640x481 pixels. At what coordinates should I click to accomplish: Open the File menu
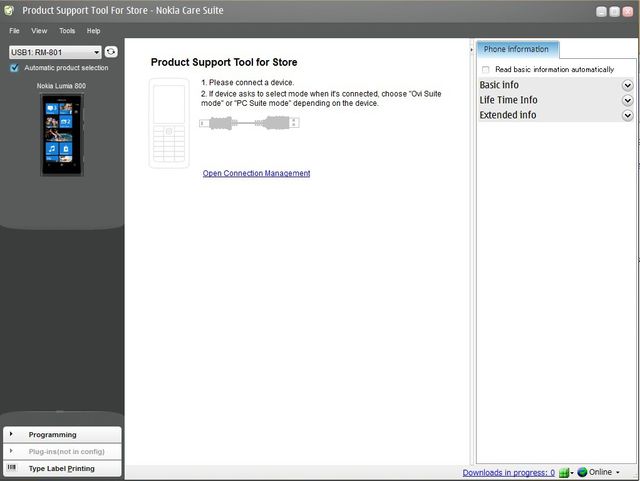click(x=14, y=31)
